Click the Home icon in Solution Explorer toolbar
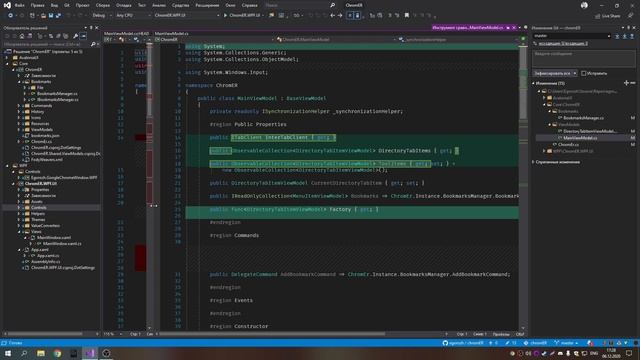Image resolution: width=640 pixels, height=360 pixels. pyautogui.click(x=22, y=36)
